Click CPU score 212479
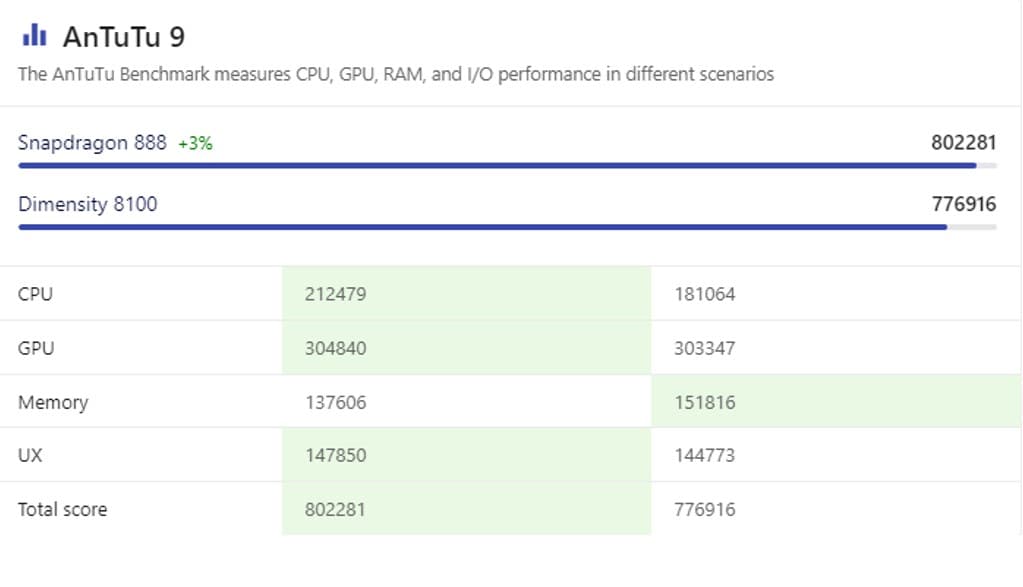 tap(335, 294)
